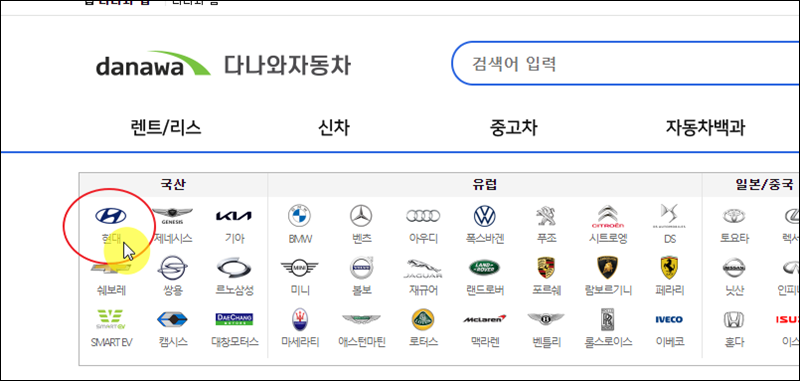Click the 랜드로버 text label
This screenshot has width=800, height=381.
[485, 290]
